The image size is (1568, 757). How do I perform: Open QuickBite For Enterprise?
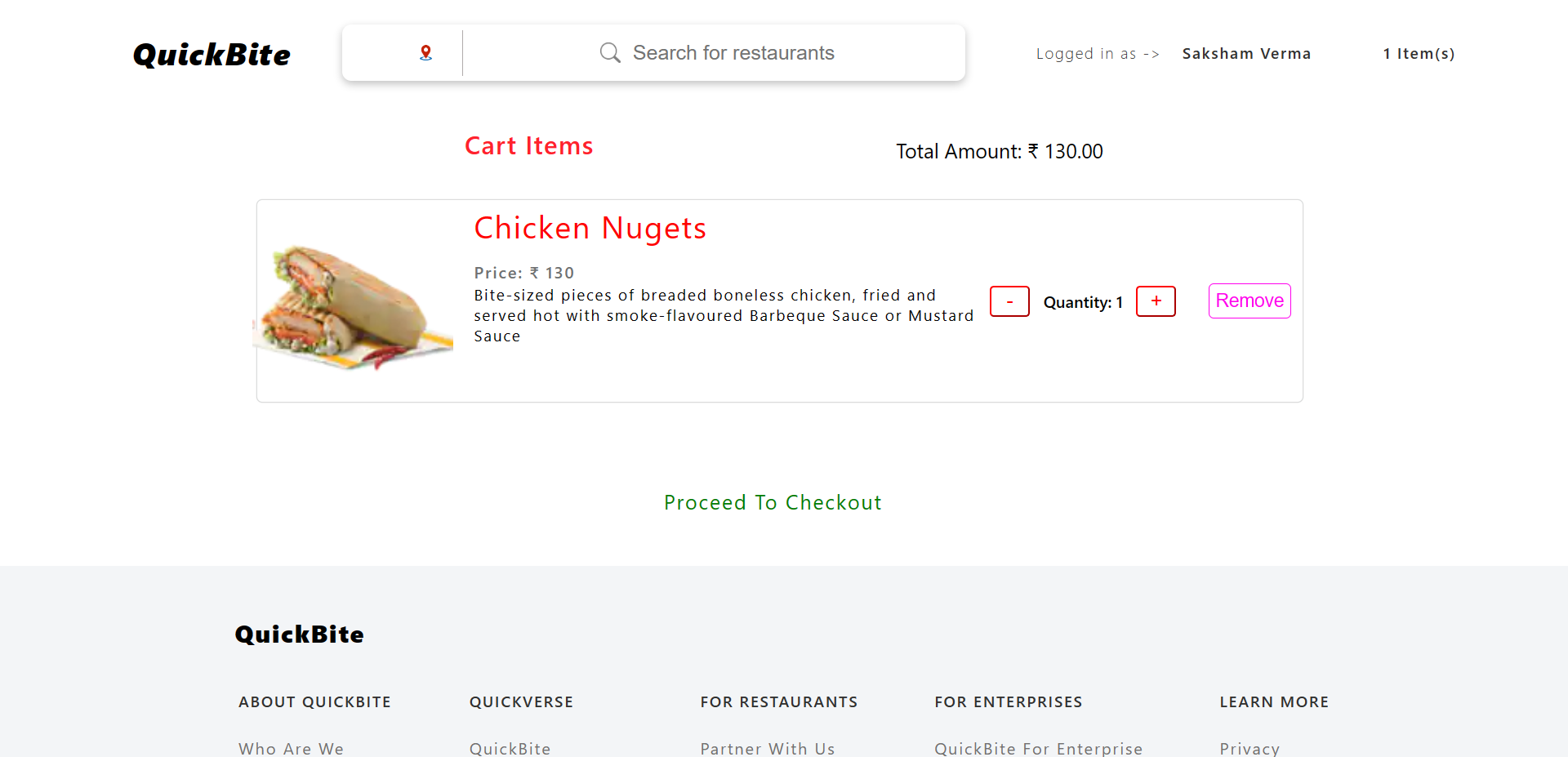pos(1039,748)
